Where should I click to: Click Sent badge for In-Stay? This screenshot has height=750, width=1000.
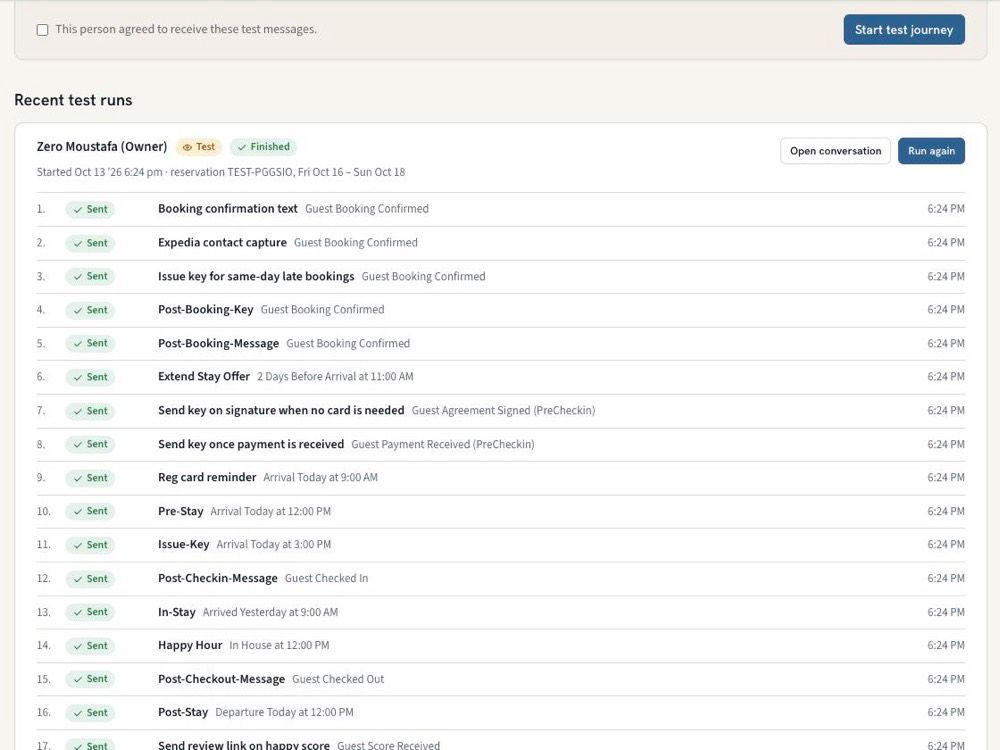90,612
